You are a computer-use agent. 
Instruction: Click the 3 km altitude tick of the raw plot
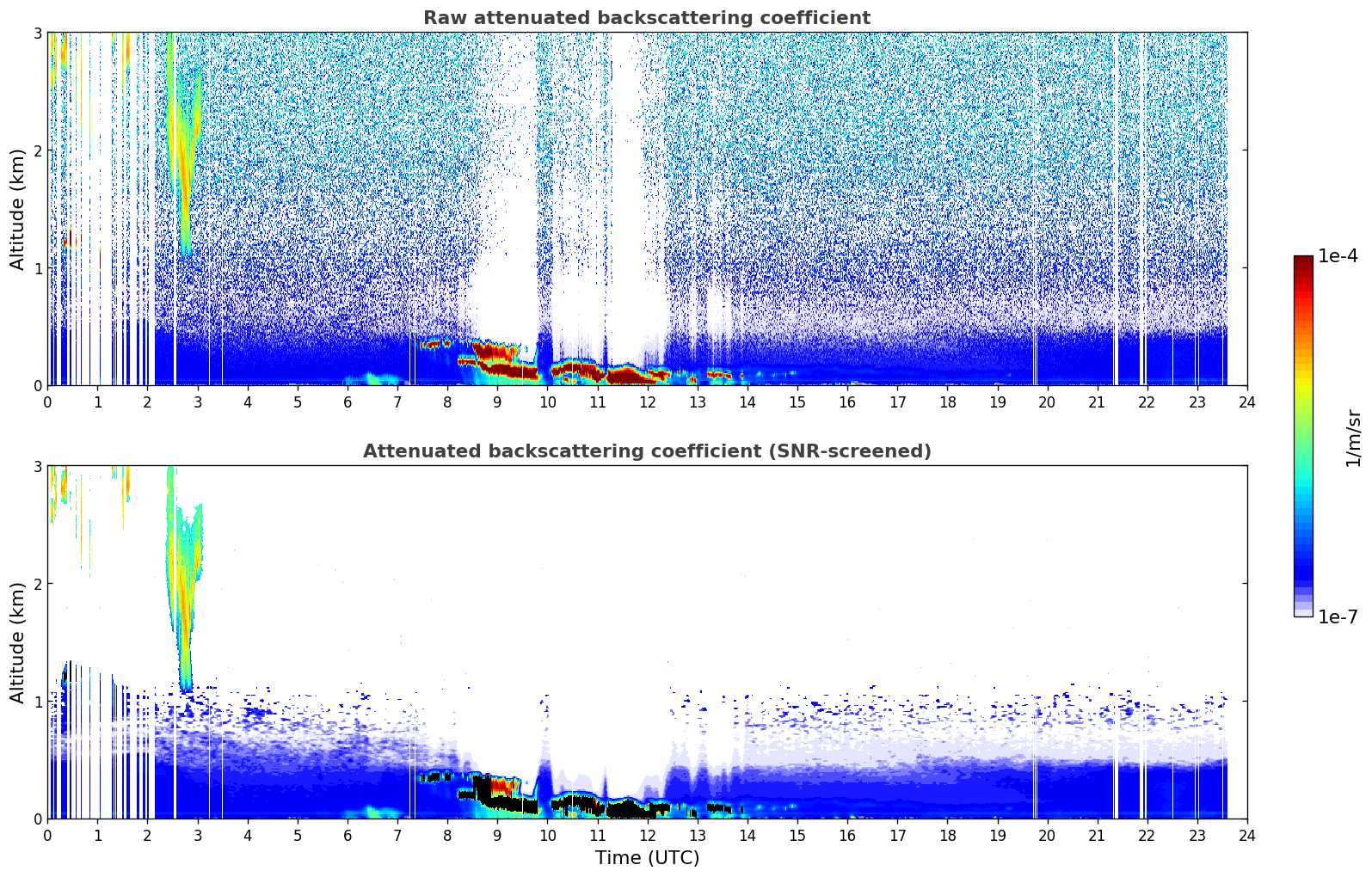click(x=37, y=33)
